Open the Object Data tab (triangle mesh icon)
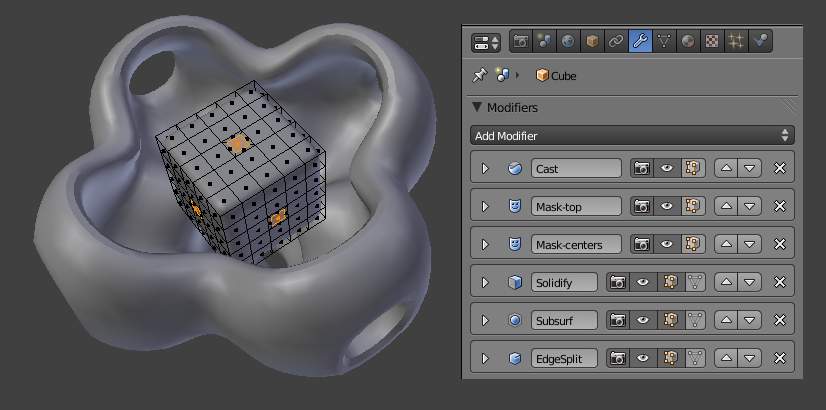 coord(664,42)
